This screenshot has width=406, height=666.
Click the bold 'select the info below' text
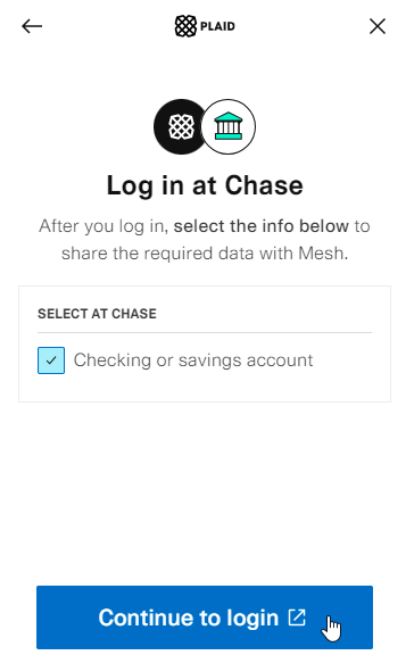click(261, 226)
